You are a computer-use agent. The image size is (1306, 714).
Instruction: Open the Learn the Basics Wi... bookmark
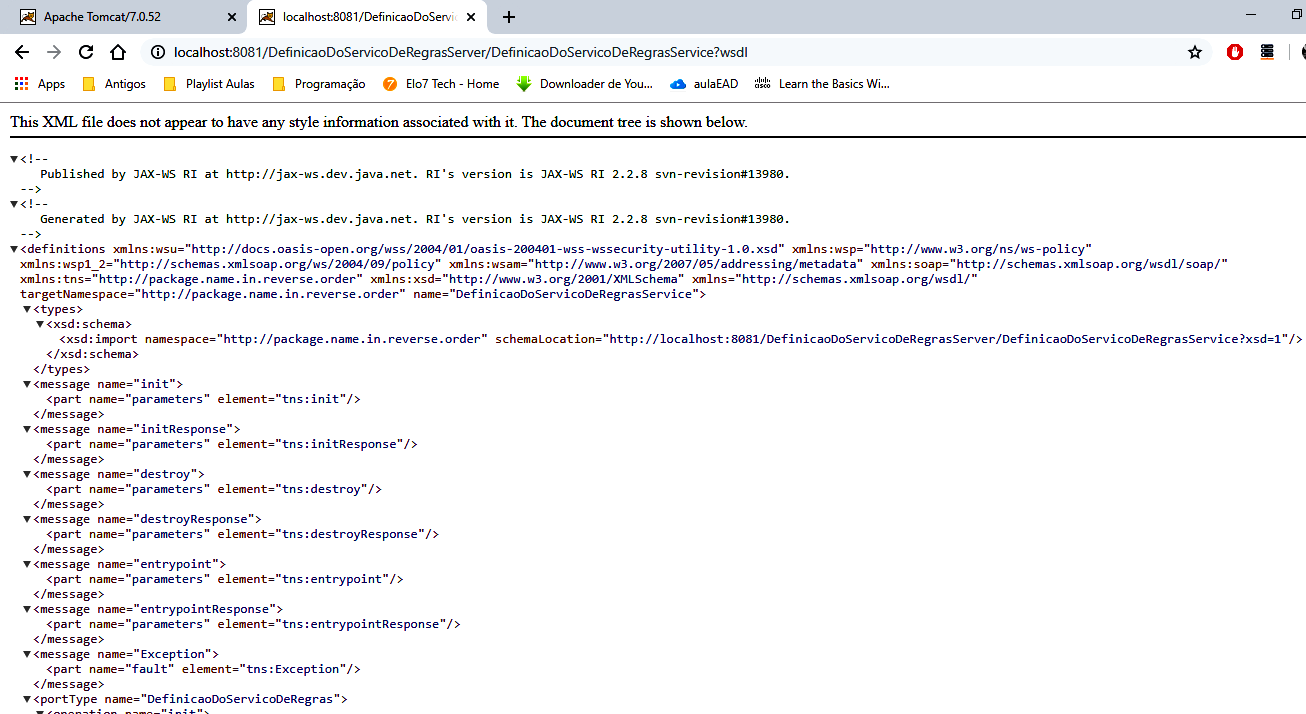click(x=761, y=84)
